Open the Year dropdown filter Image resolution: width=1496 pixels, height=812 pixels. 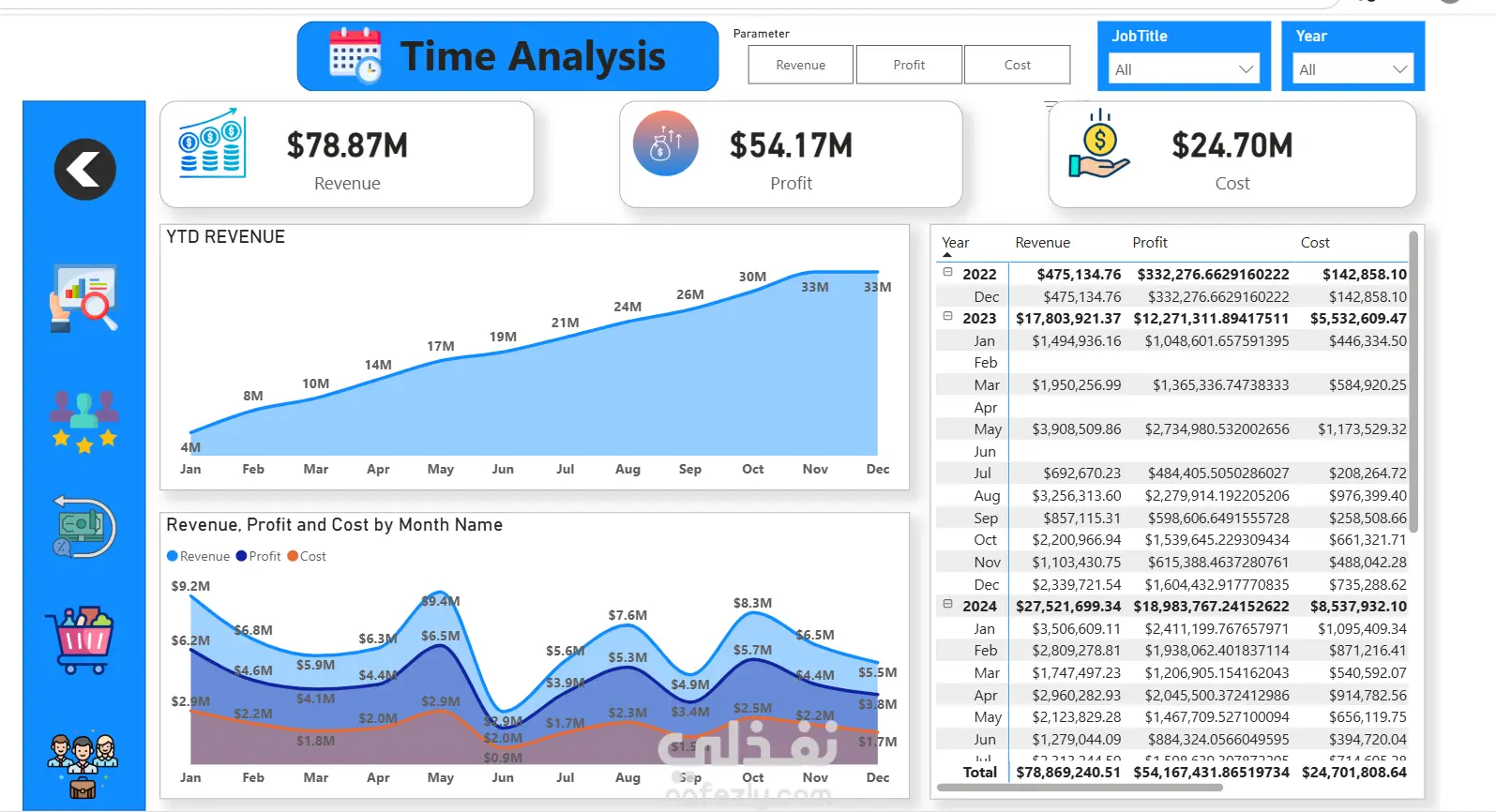click(x=1352, y=69)
